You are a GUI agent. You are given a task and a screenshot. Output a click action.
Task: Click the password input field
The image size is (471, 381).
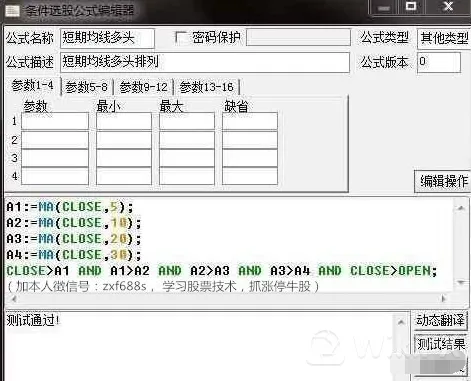pyautogui.click(x=298, y=37)
